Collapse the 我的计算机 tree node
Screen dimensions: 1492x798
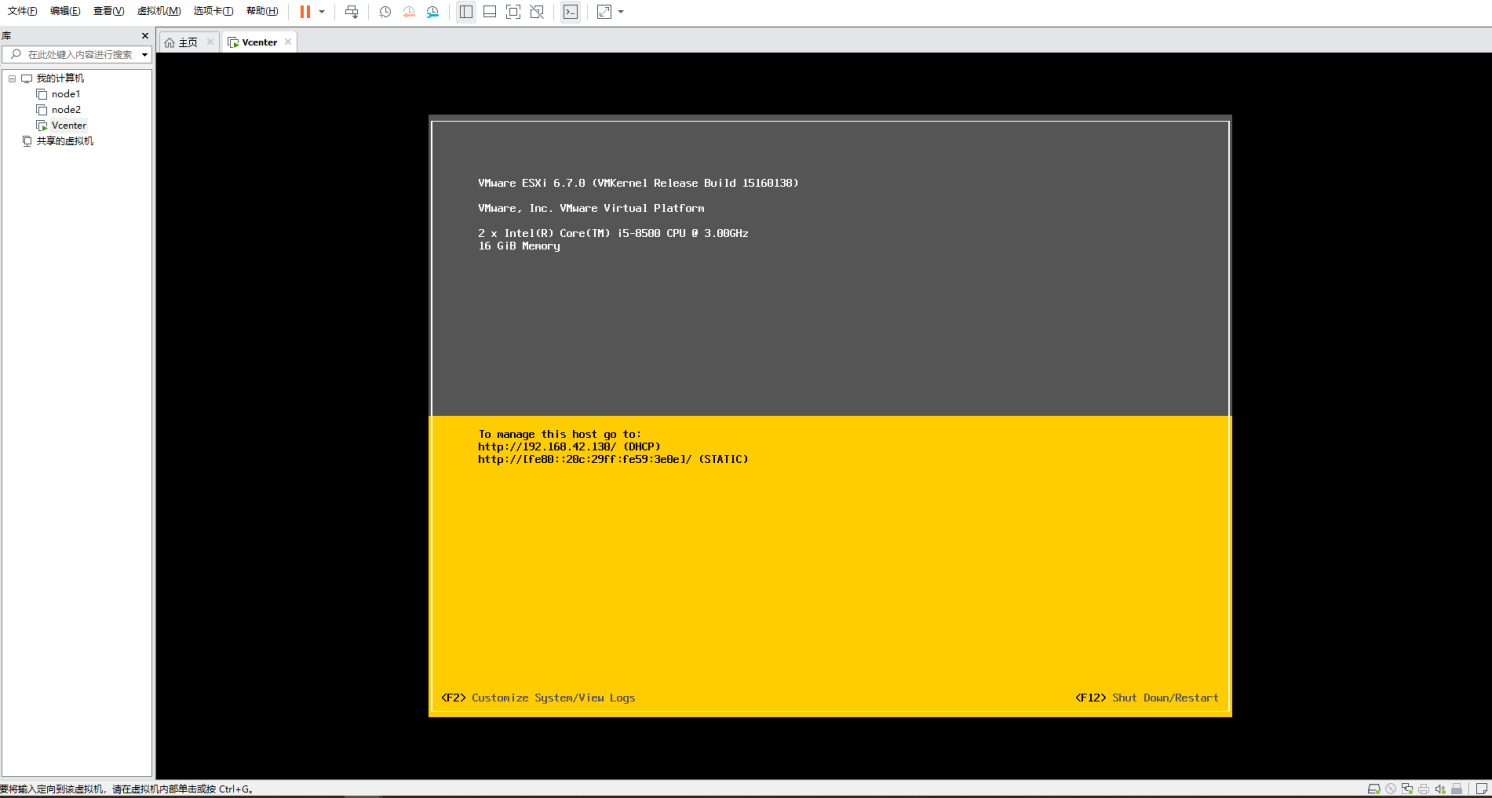coord(12,78)
